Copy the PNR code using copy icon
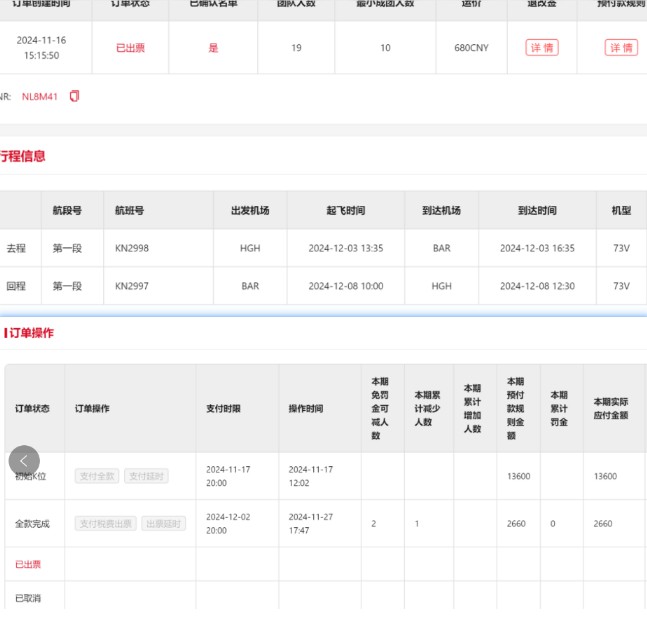Screen dimensions: 647x618 (x=74, y=97)
